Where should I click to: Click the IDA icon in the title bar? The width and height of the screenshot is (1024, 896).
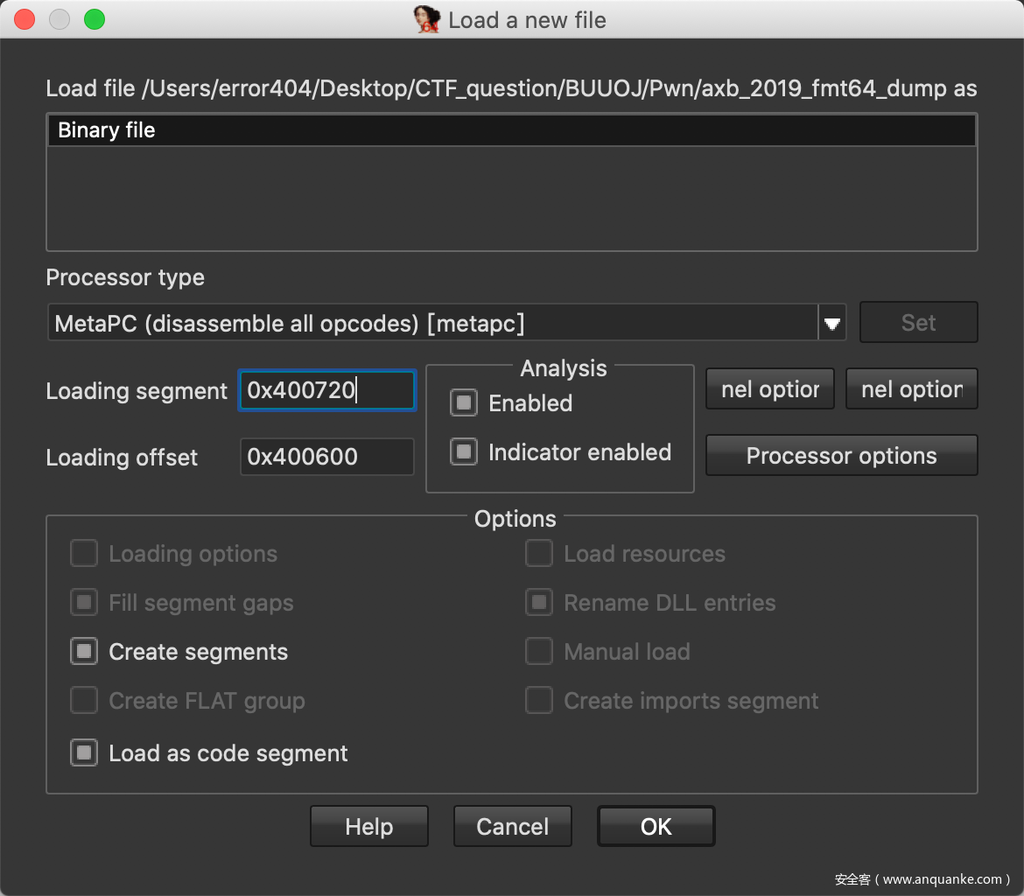427,20
